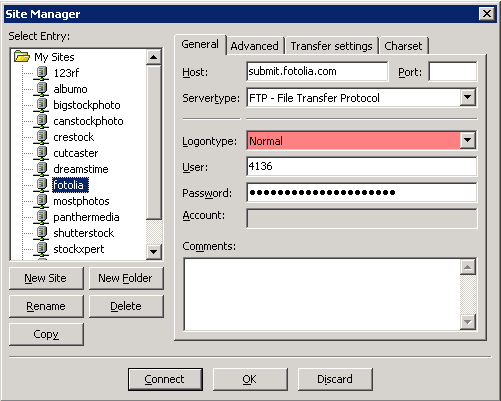501x401 pixels.
Task: Click the server icon beside mostphotos
Action: [x=41, y=201]
